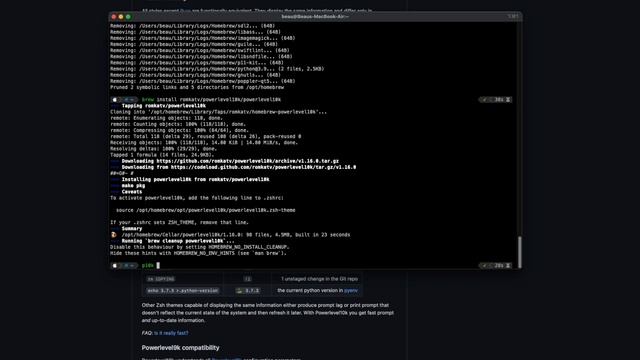Click the p10k command at the prompt
640x360 pixels.
tap(148, 266)
